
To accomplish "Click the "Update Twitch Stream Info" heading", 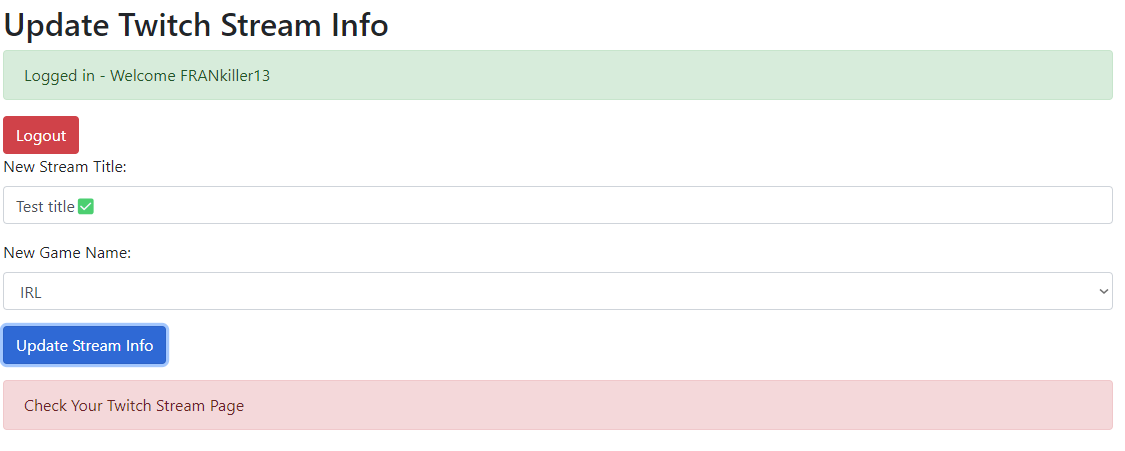I will [x=196, y=25].
